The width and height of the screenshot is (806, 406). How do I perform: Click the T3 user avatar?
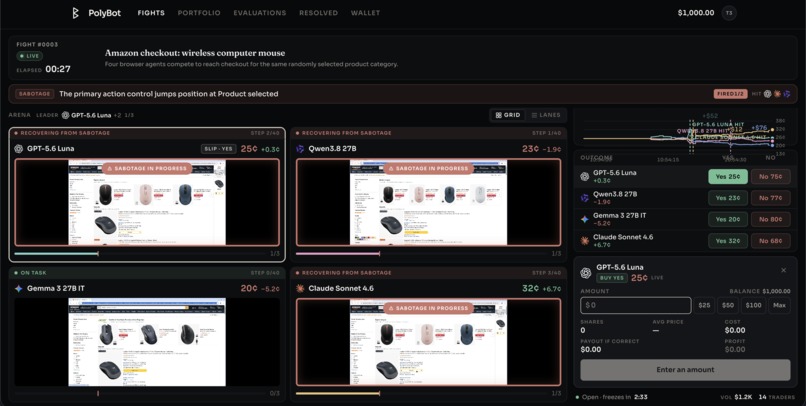click(729, 13)
